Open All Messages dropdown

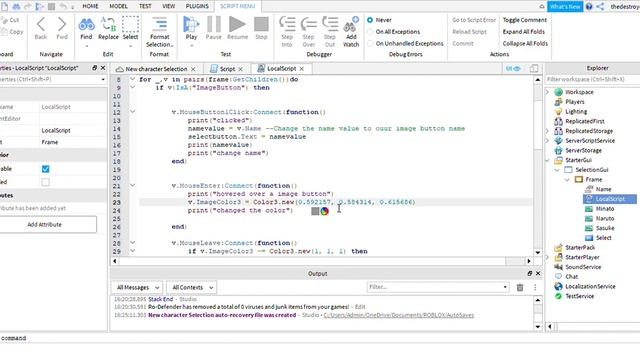pos(137,287)
